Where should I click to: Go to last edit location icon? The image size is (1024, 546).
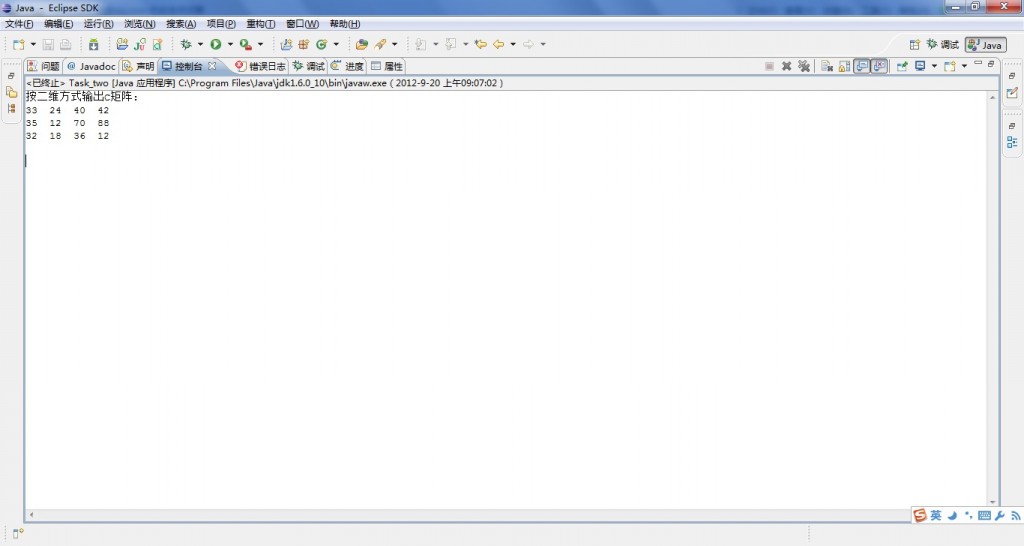481,44
